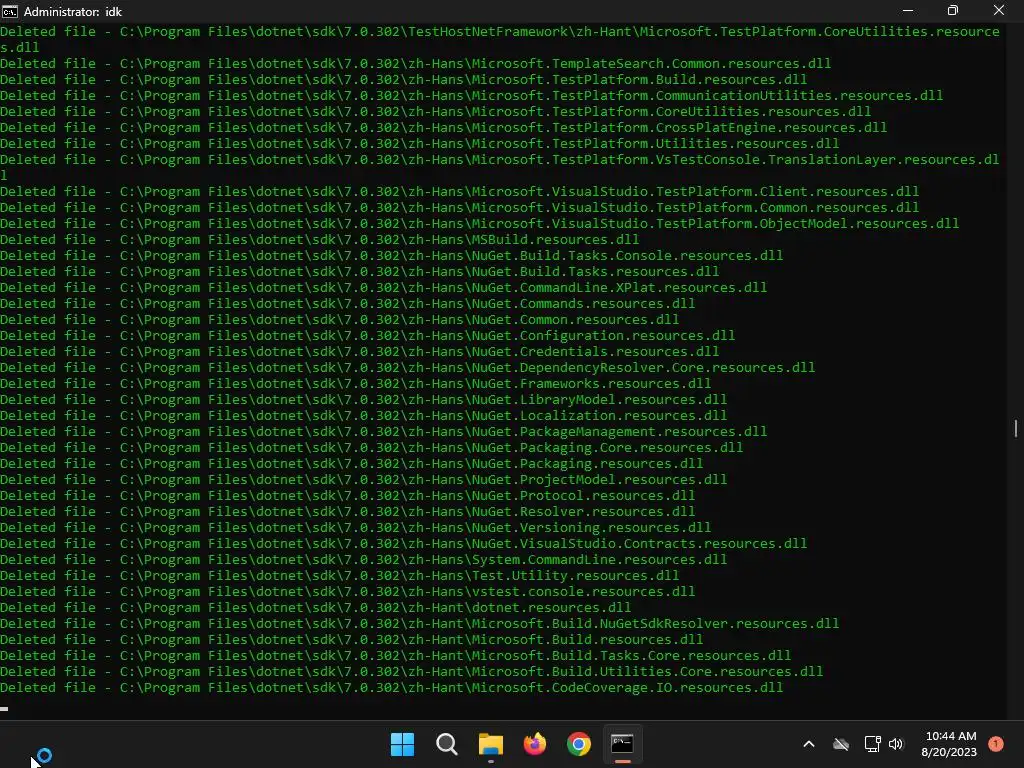Image resolution: width=1024 pixels, height=768 pixels.
Task: Click the line with NuGet.Commands.resources.dll
Action: tap(347, 304)
